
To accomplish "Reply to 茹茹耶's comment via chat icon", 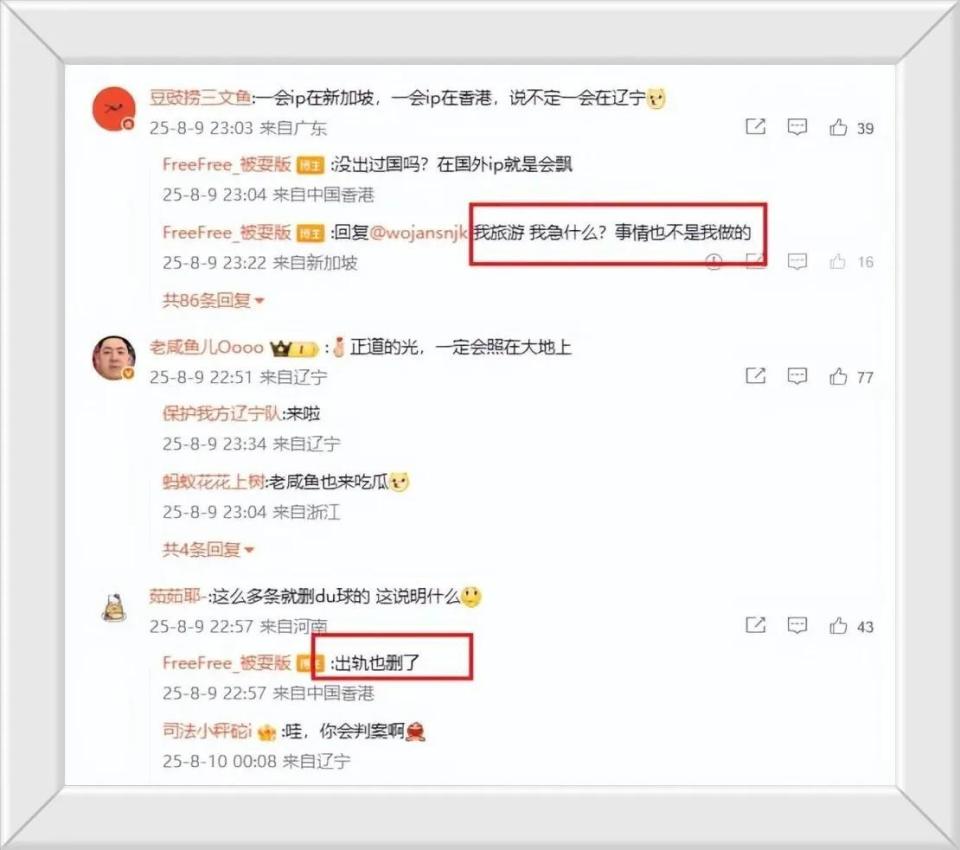I will (797, 625).
